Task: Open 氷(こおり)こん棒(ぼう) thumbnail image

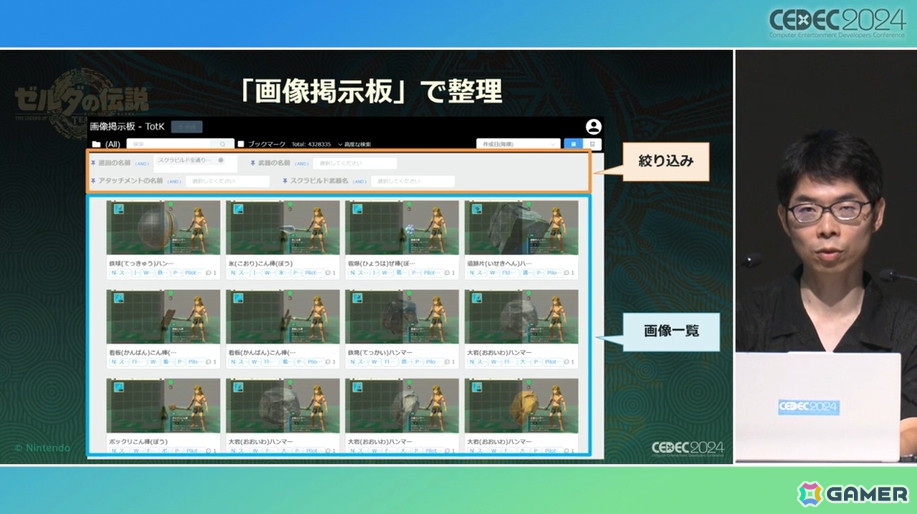Action: click(282, 227)
